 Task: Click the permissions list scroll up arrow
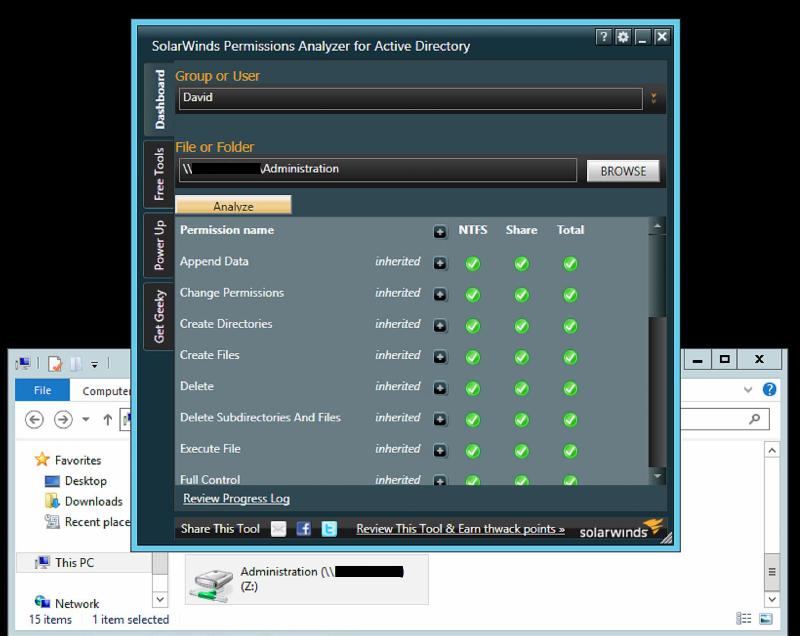pyautogui.click(x=657, y=226)
